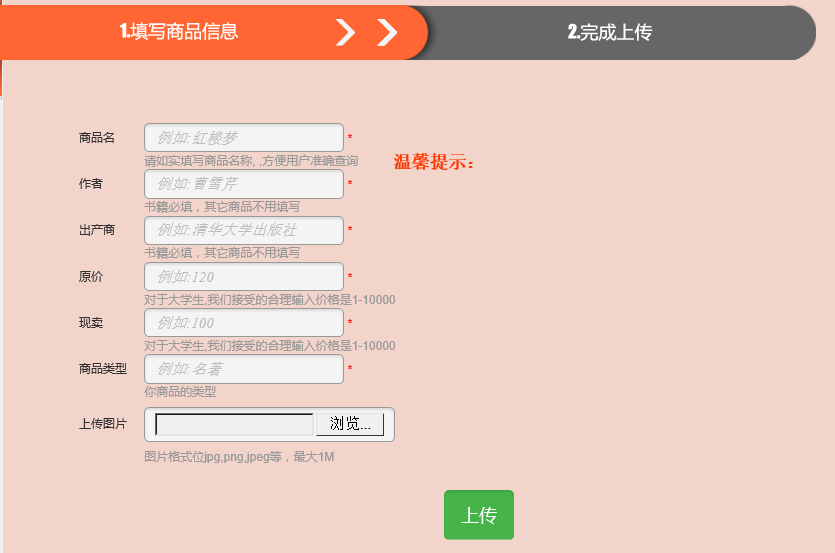Screen dimensions: 835x553
Task: Click the 2.完成上传 step tab
Action: (x=610, y=32)
